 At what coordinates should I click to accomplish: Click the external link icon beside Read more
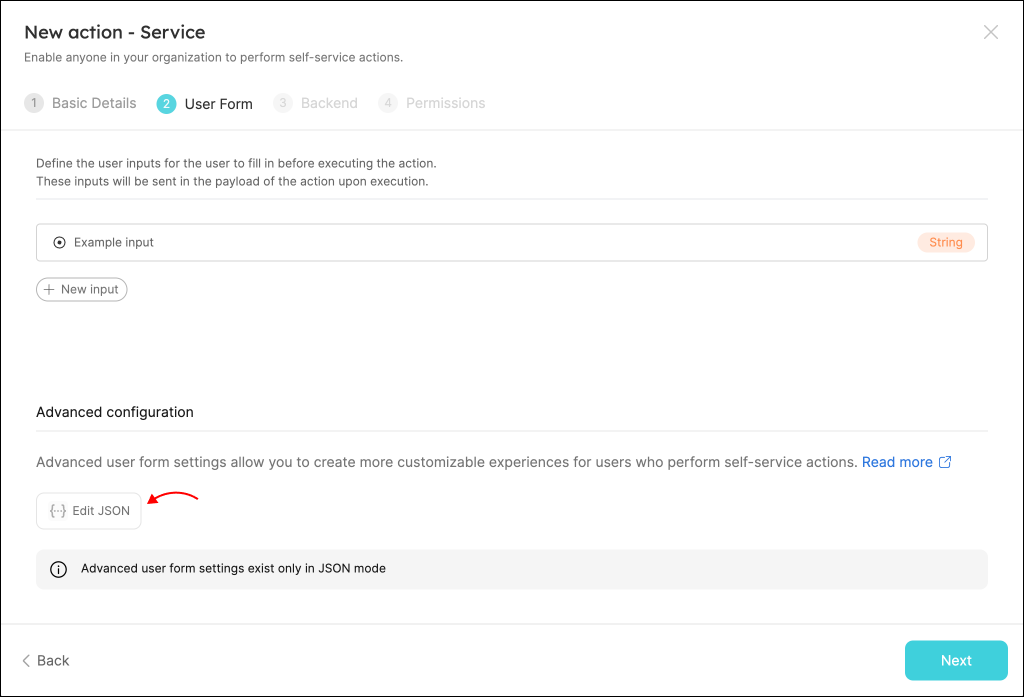tap(945, 462)
